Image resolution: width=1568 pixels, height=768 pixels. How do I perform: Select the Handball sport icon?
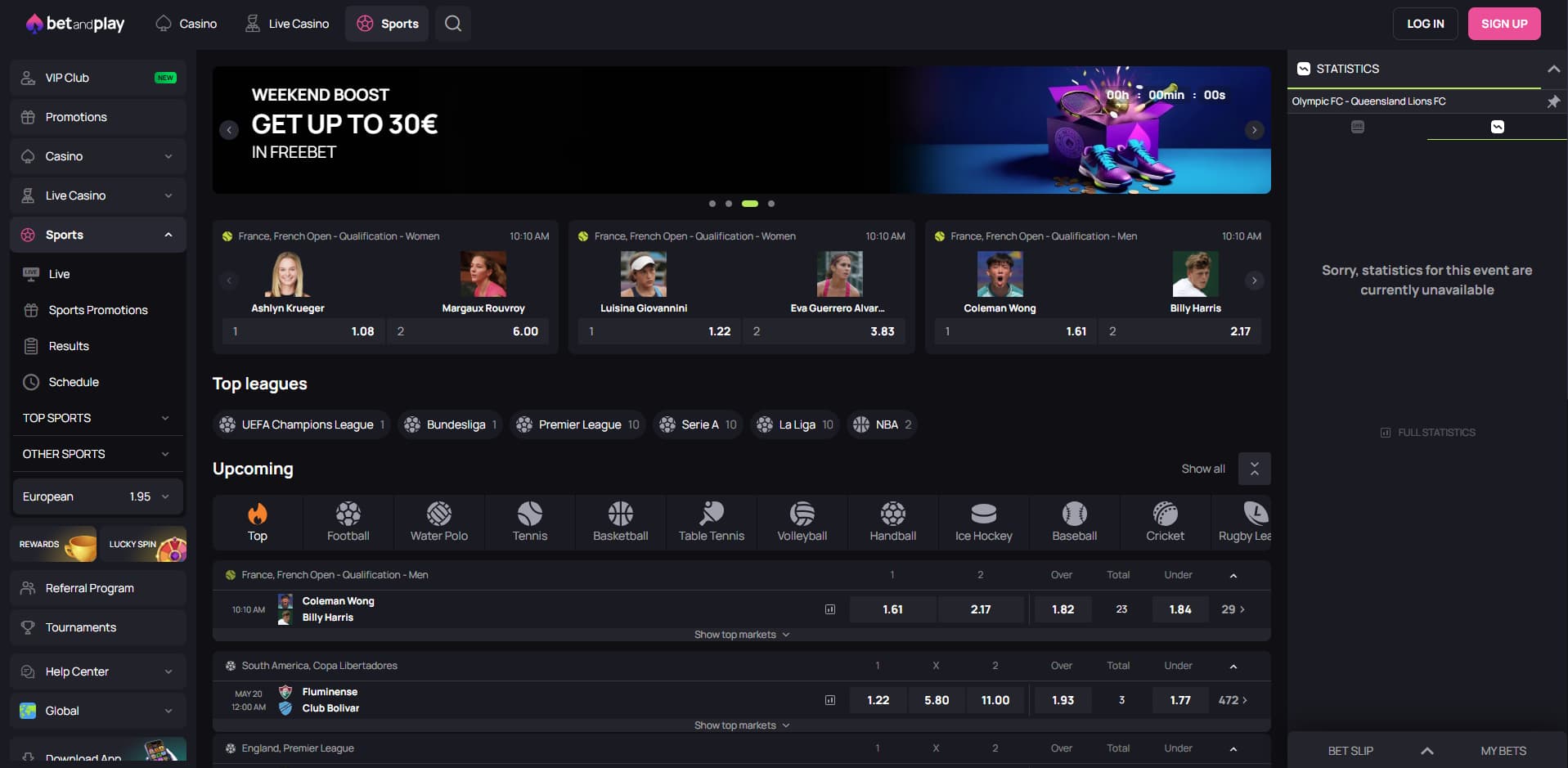(893, 522)
